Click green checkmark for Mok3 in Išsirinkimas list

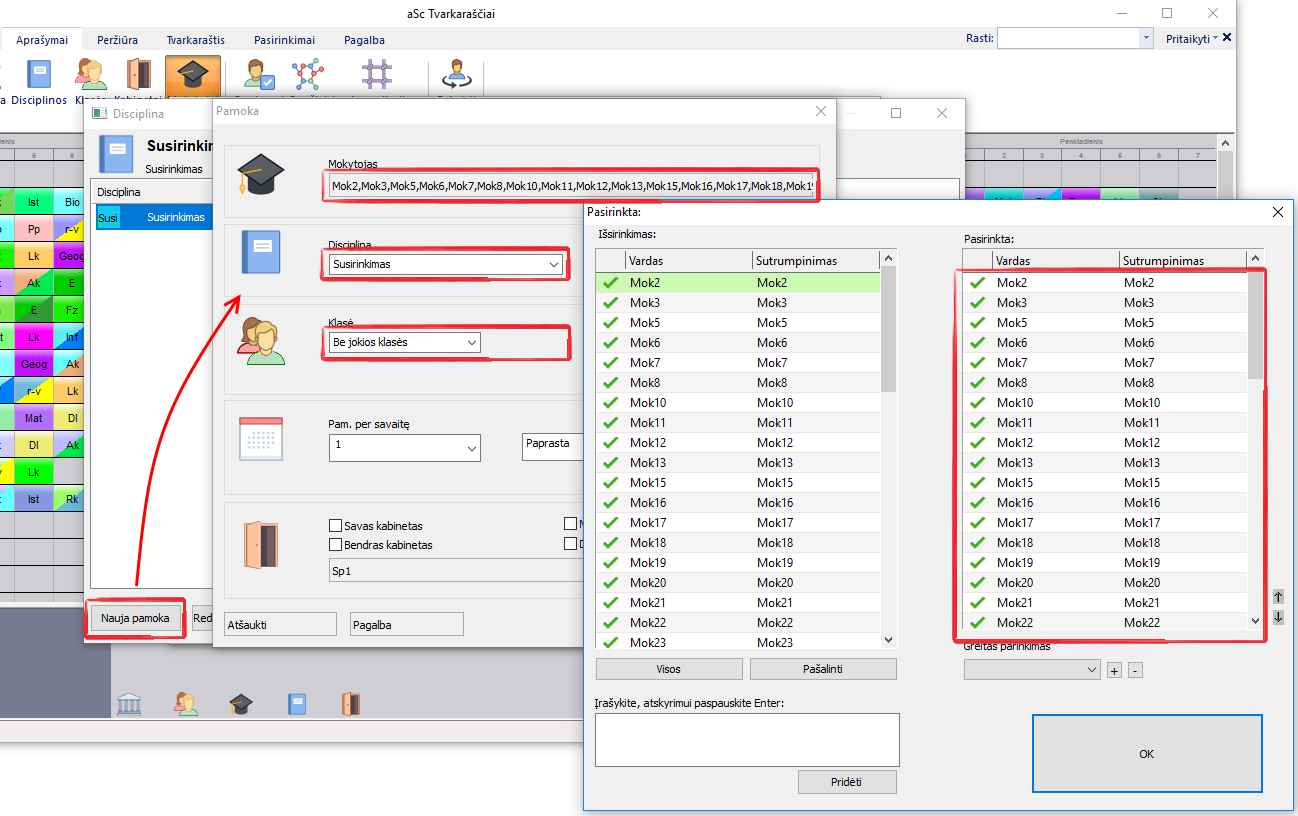[x=610, y=303]
